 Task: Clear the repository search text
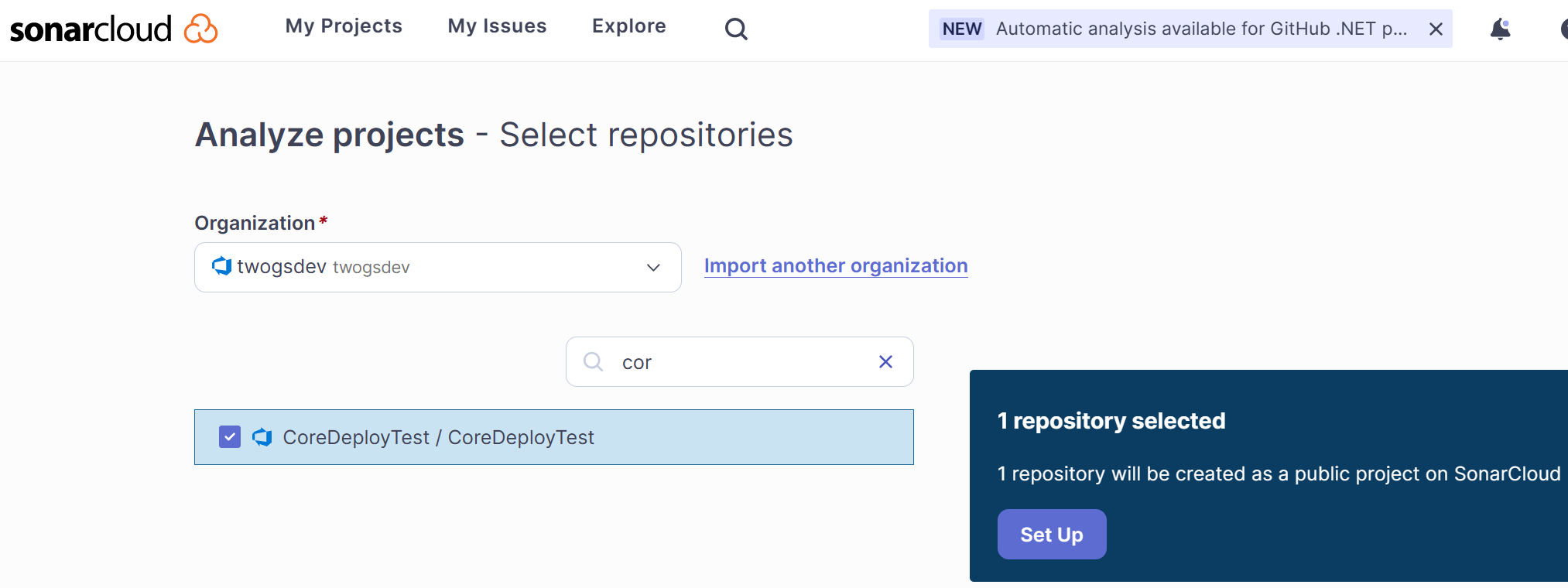tap(886, 362)
